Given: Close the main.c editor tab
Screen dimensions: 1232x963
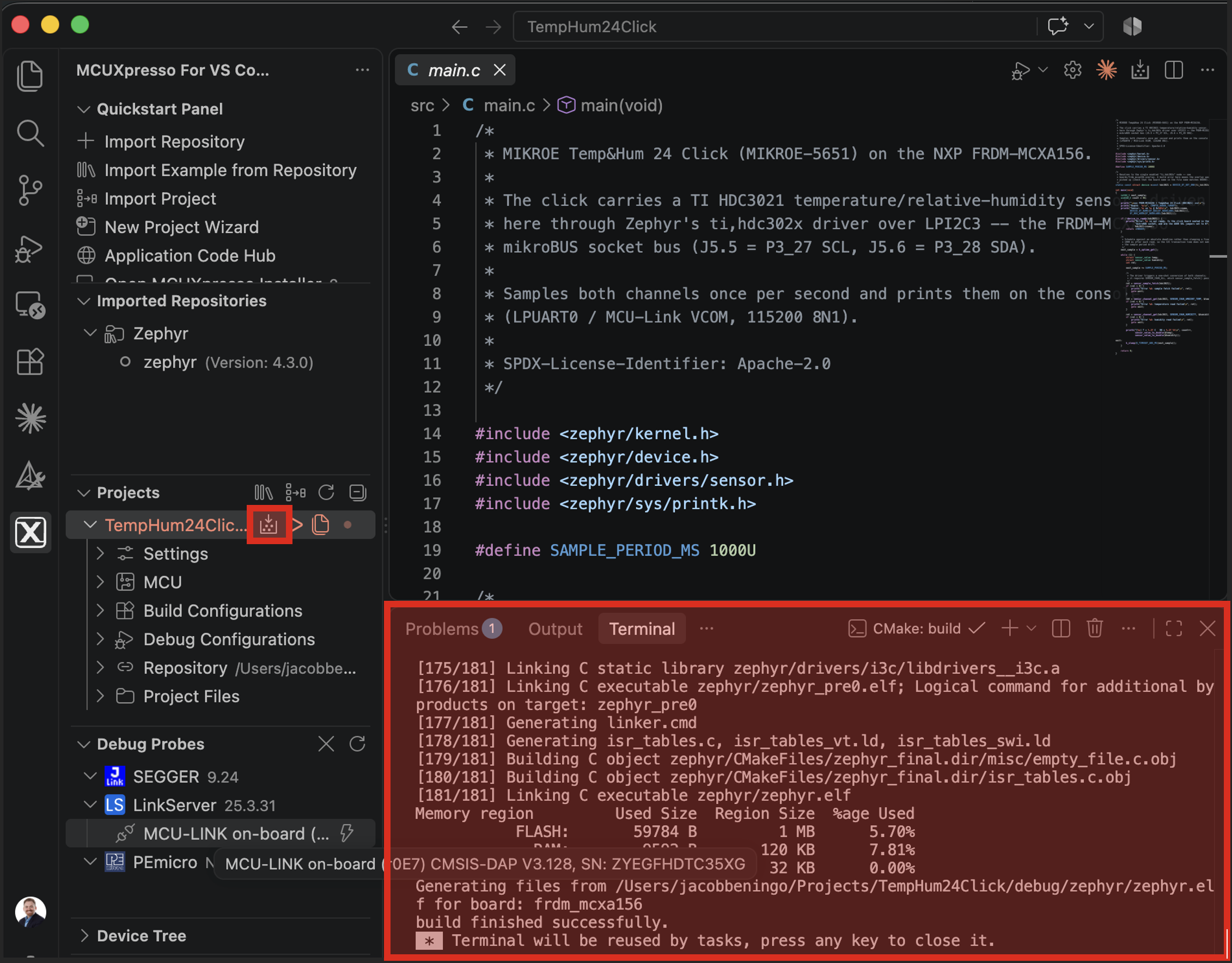Looking at the screenshot, I should (499, 70).
